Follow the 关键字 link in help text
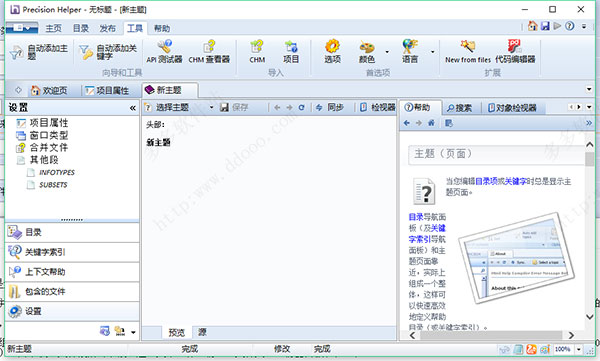 [515, 181]
